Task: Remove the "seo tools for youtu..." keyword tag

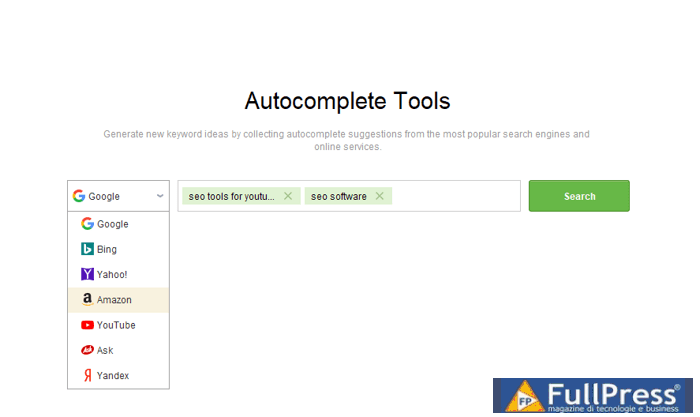Action: tap(288, 196)
